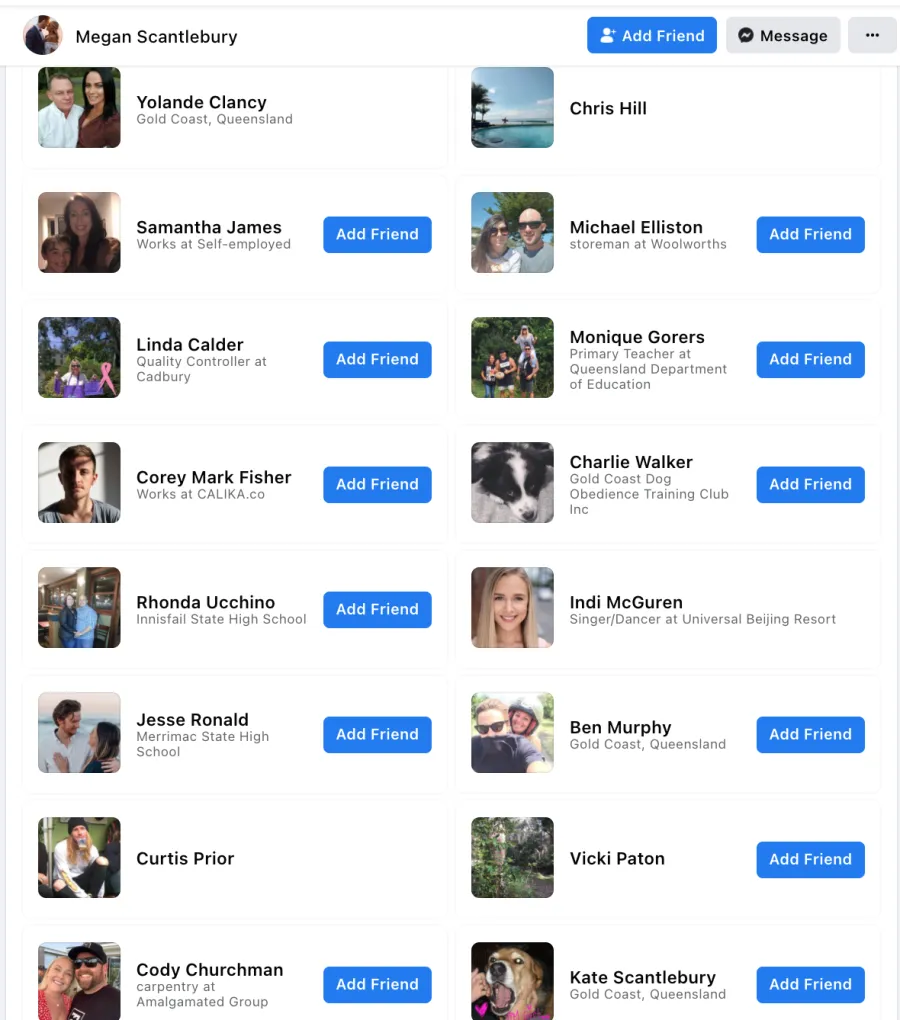Open Ben Murphy's profile name link

[620, 727]
